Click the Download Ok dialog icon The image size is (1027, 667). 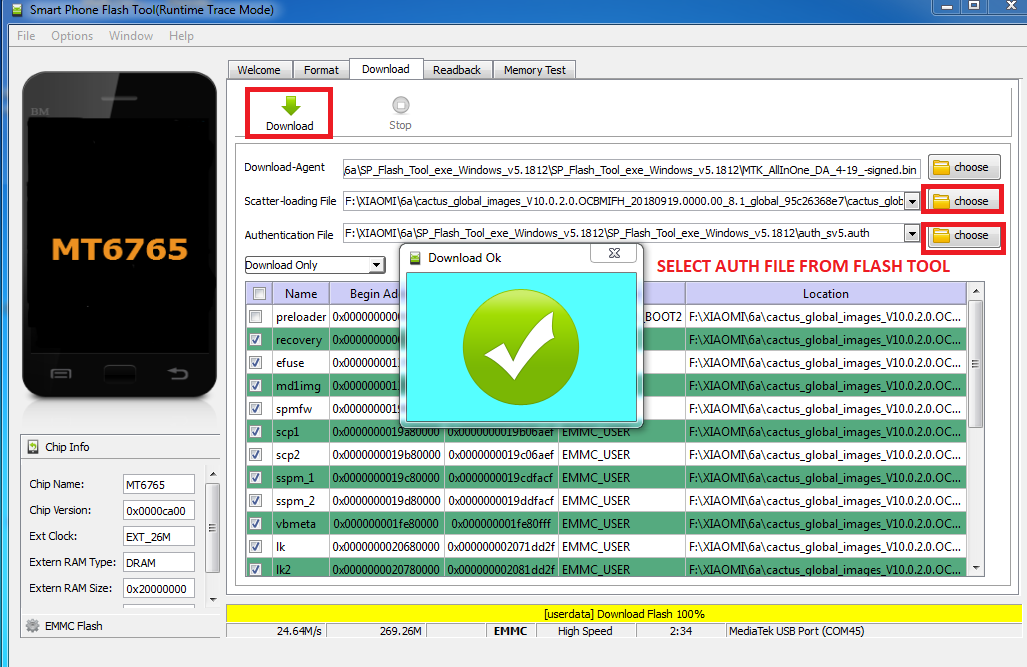[415, 258]
